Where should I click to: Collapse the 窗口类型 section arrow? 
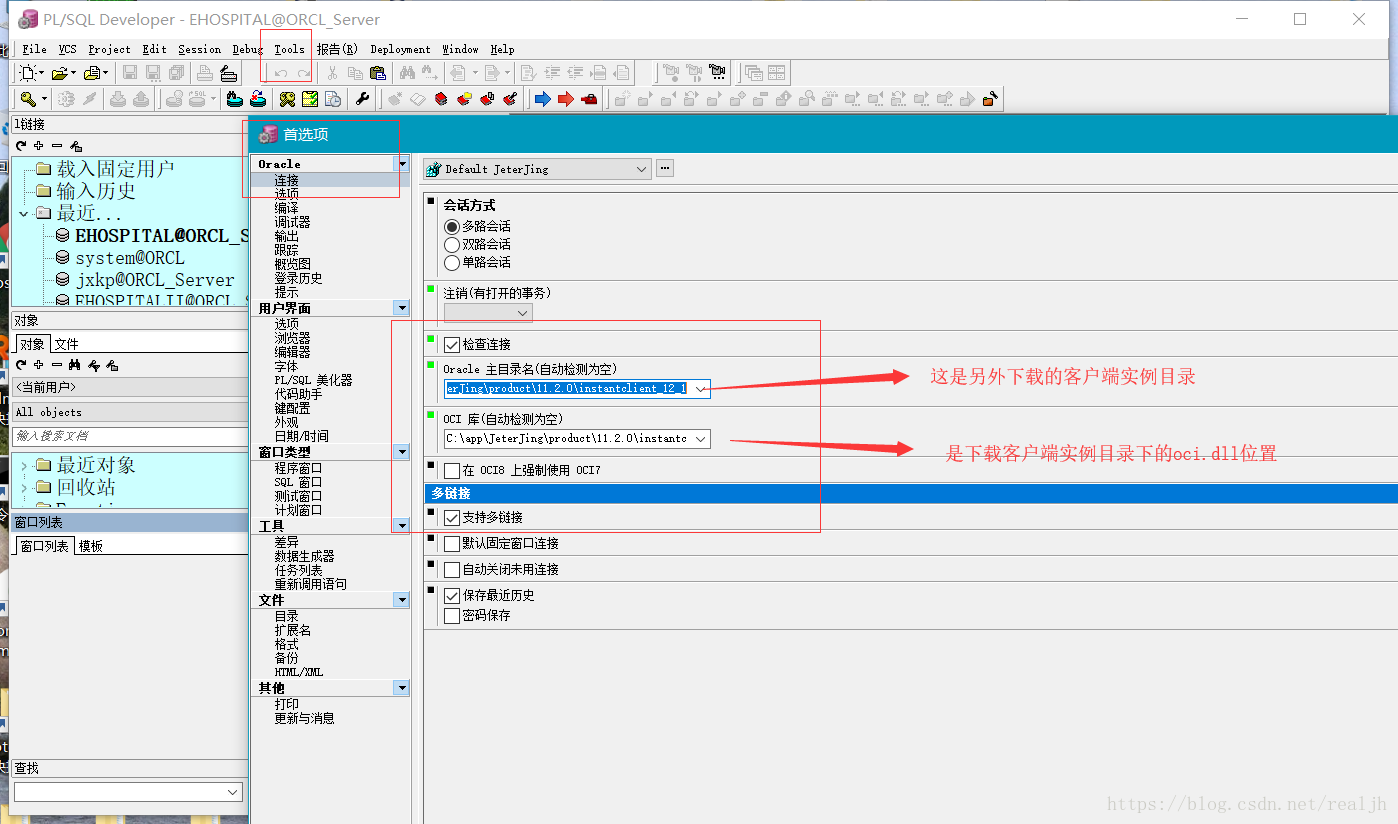(x=402, y=453)
